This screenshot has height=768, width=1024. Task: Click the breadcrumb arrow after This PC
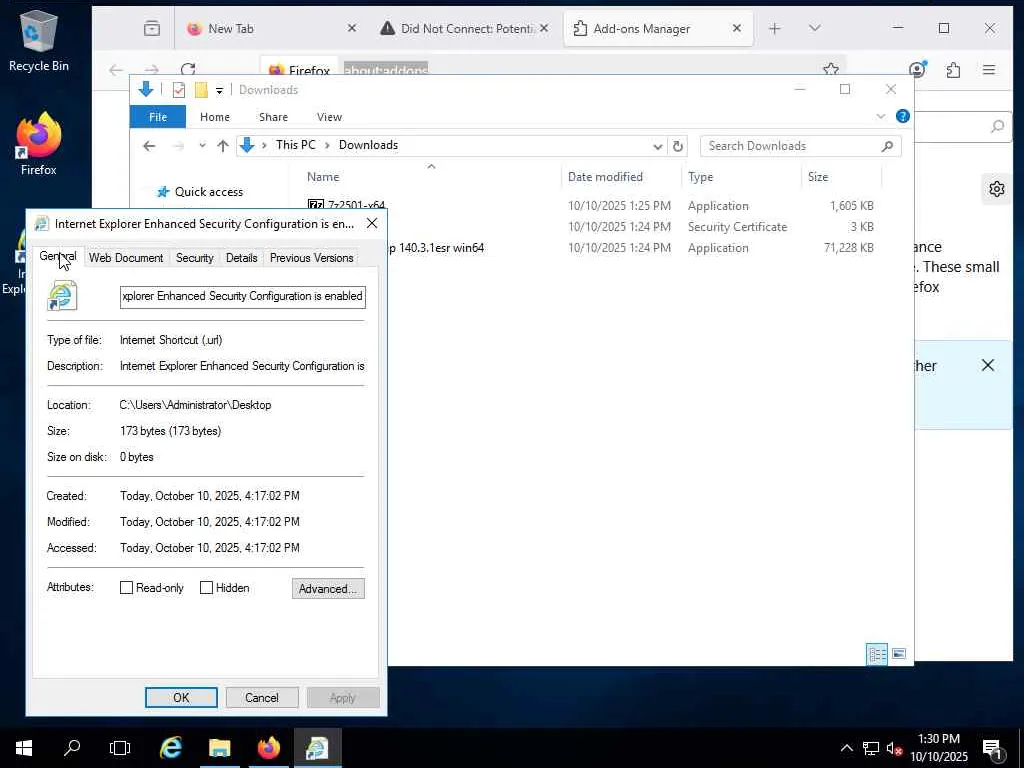click(x=327, y=145)
